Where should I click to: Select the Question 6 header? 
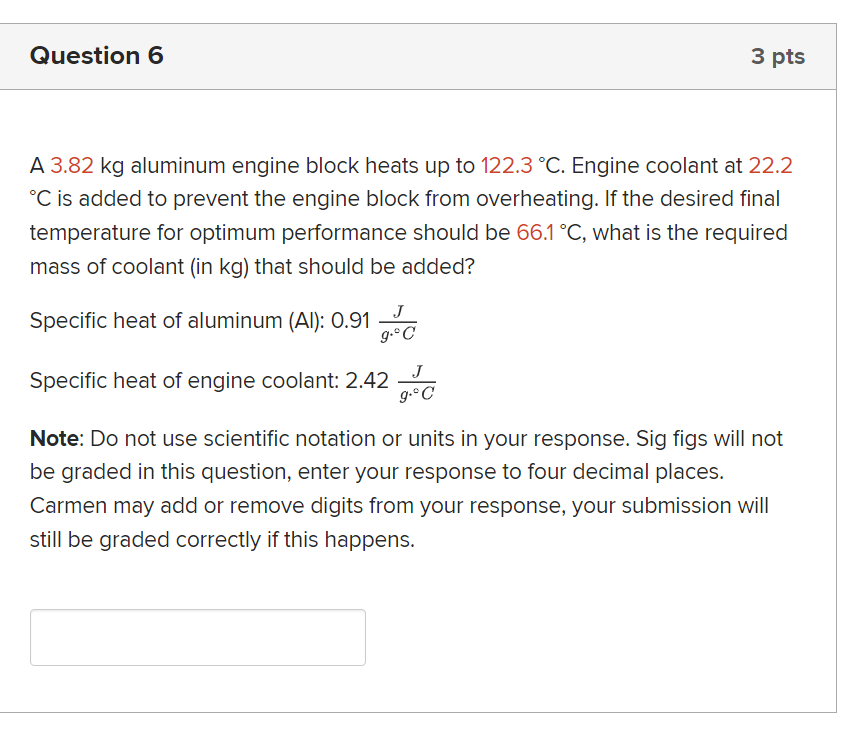(x=97, y=56)
